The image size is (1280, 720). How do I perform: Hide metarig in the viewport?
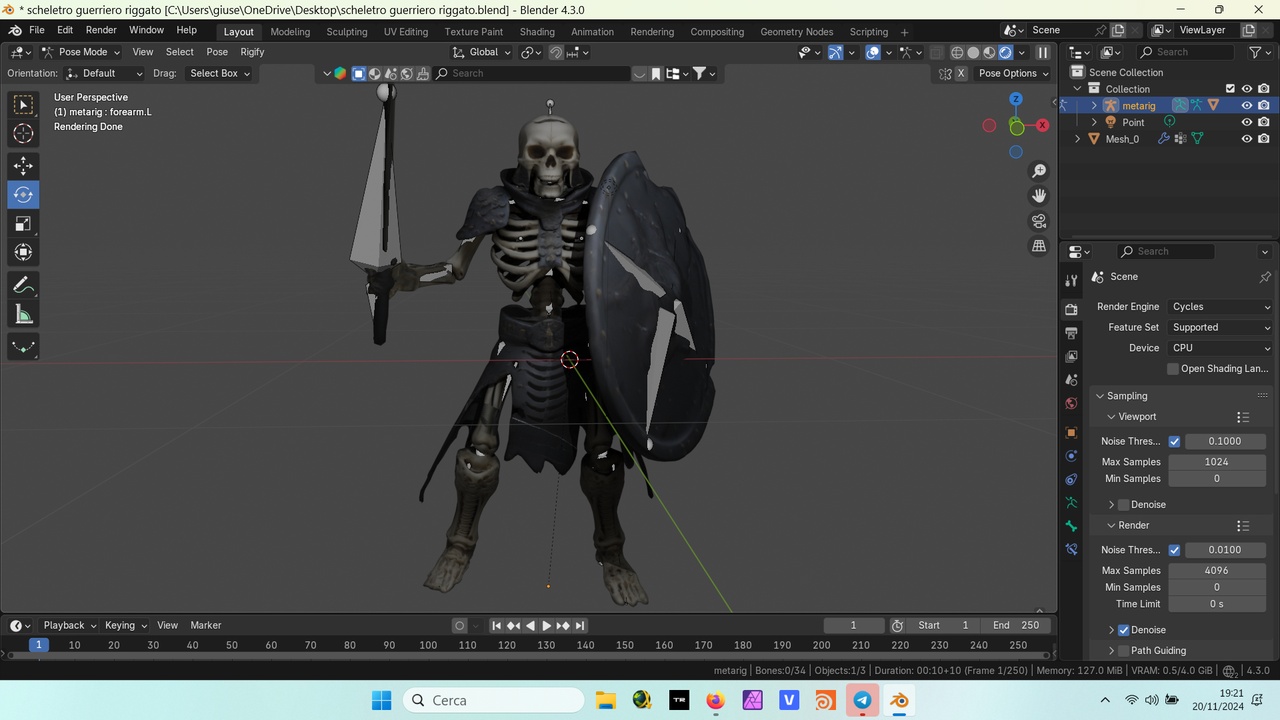click(1247, 106)
